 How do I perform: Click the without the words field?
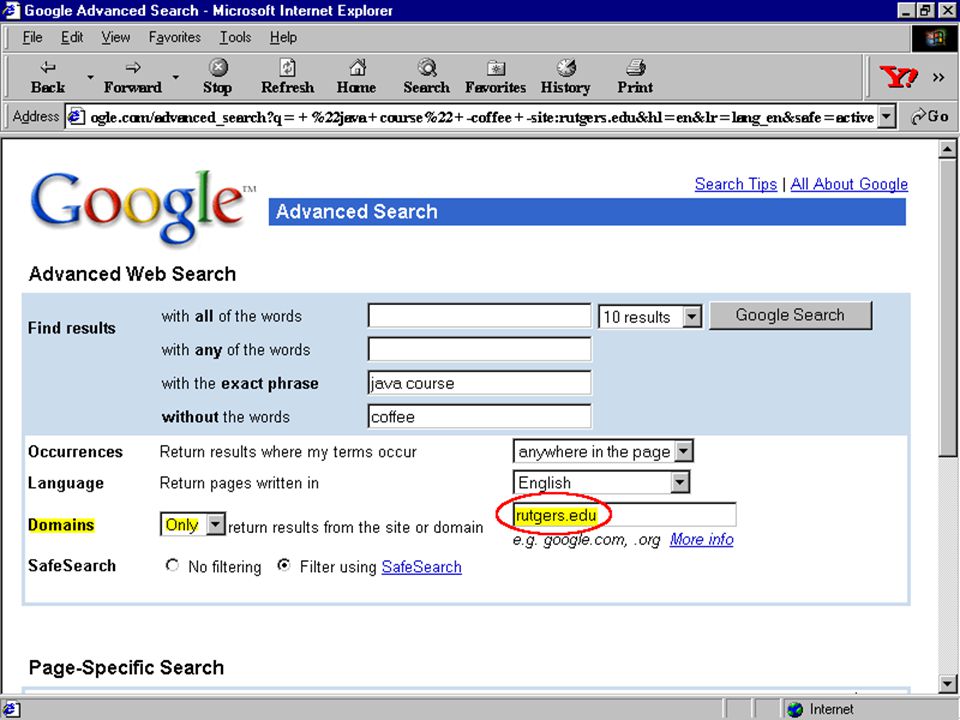479,416
